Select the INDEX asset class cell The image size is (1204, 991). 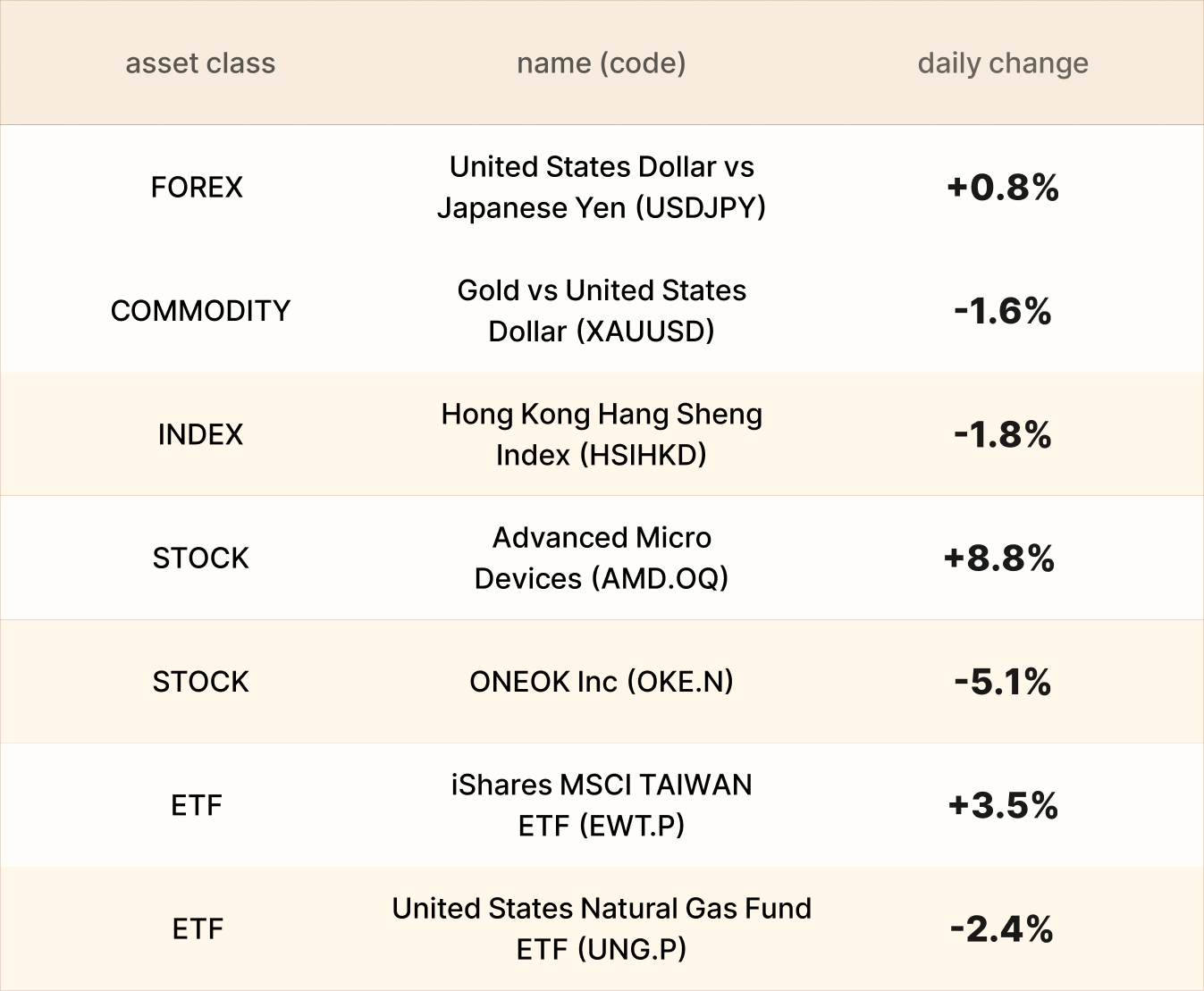[x=200, y=434]
